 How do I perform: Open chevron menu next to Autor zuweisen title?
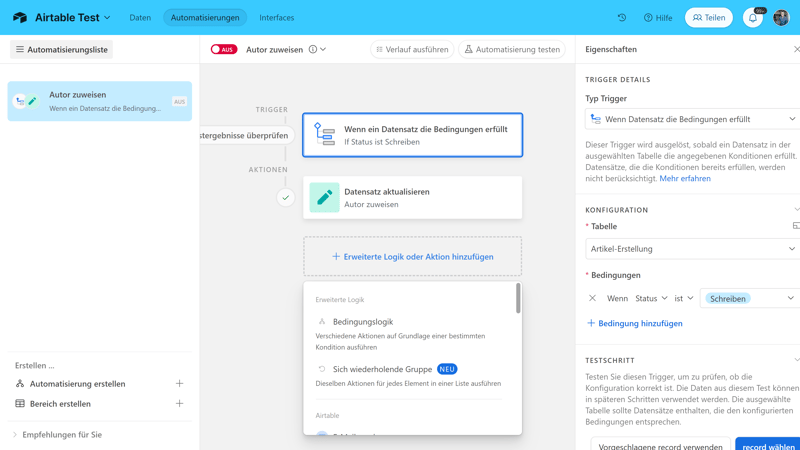click(323, 49)
